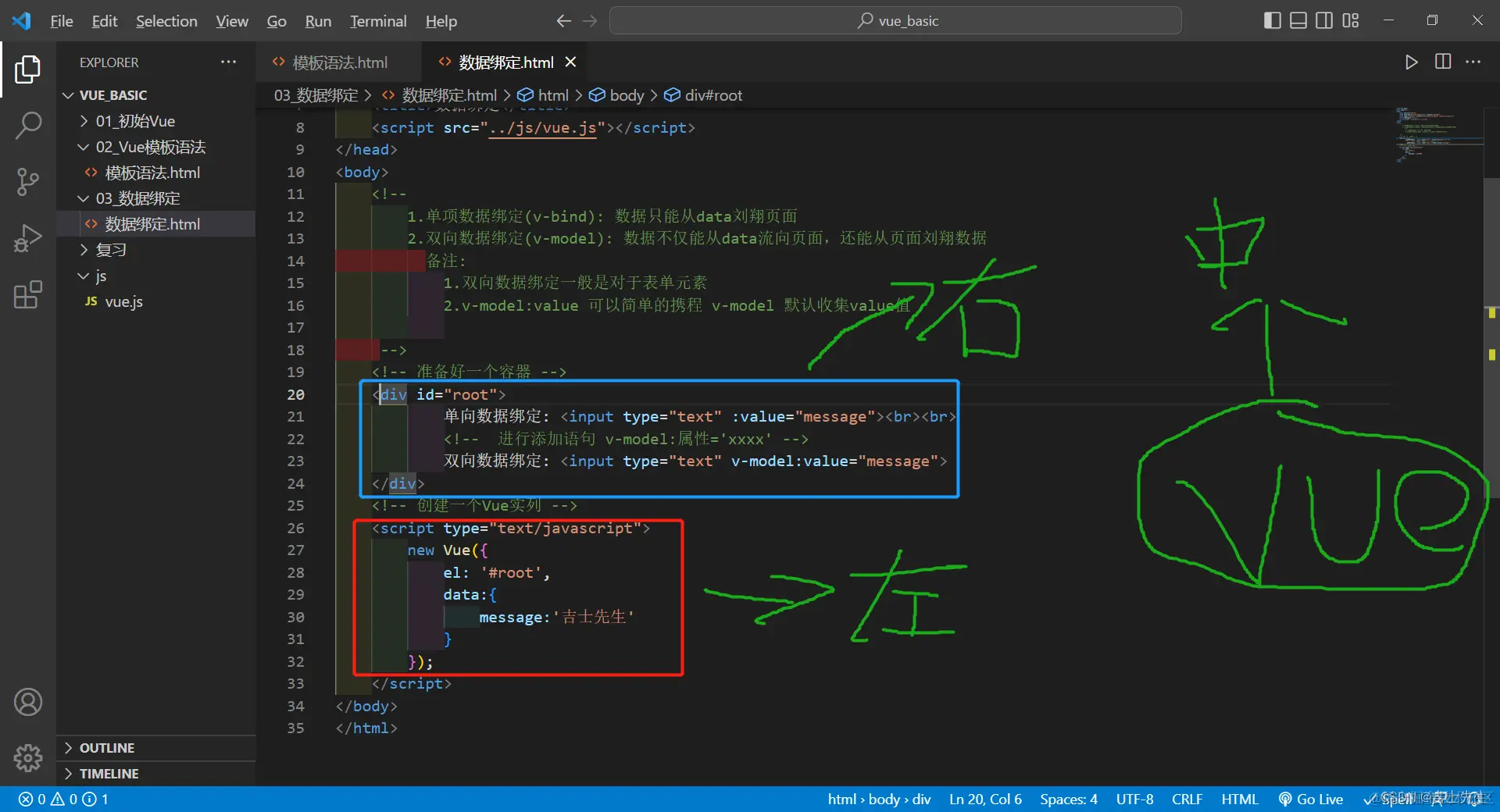Click breadcrumb html element
The width and height of the screenshot is (1500, 812).
(544, 95)
